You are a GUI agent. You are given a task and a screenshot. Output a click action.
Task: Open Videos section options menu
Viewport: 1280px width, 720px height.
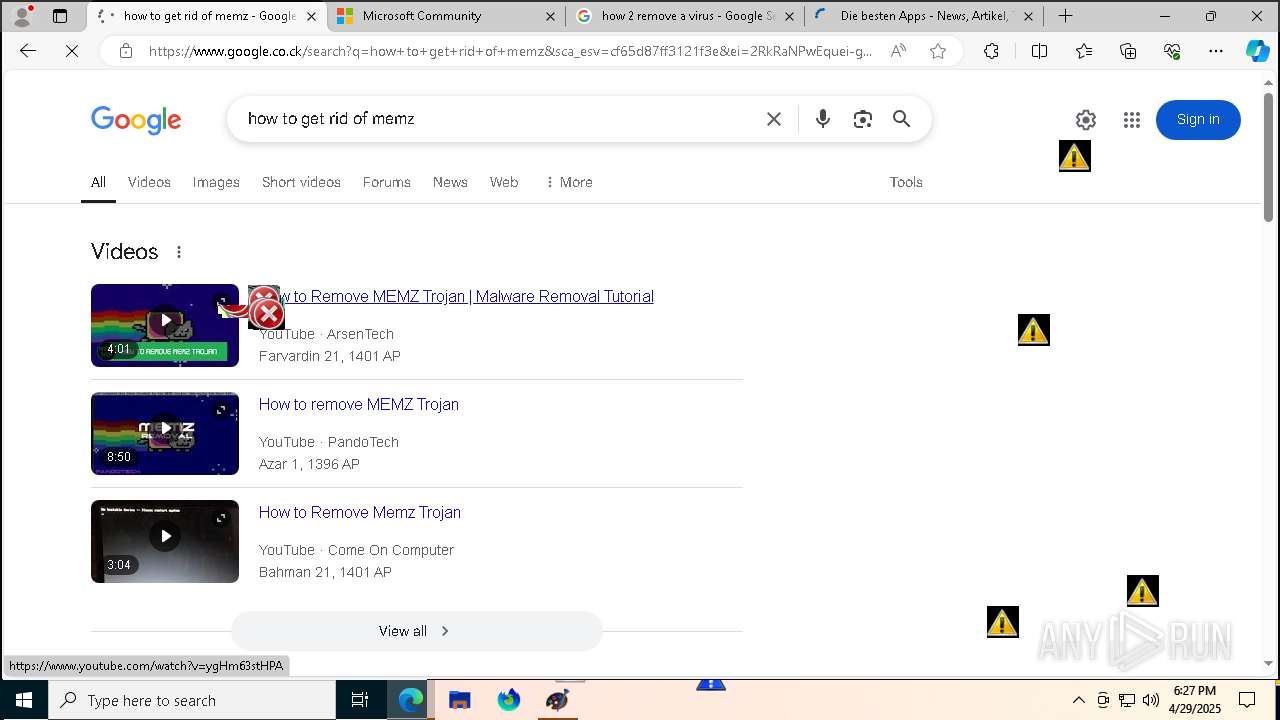point(179,252)
